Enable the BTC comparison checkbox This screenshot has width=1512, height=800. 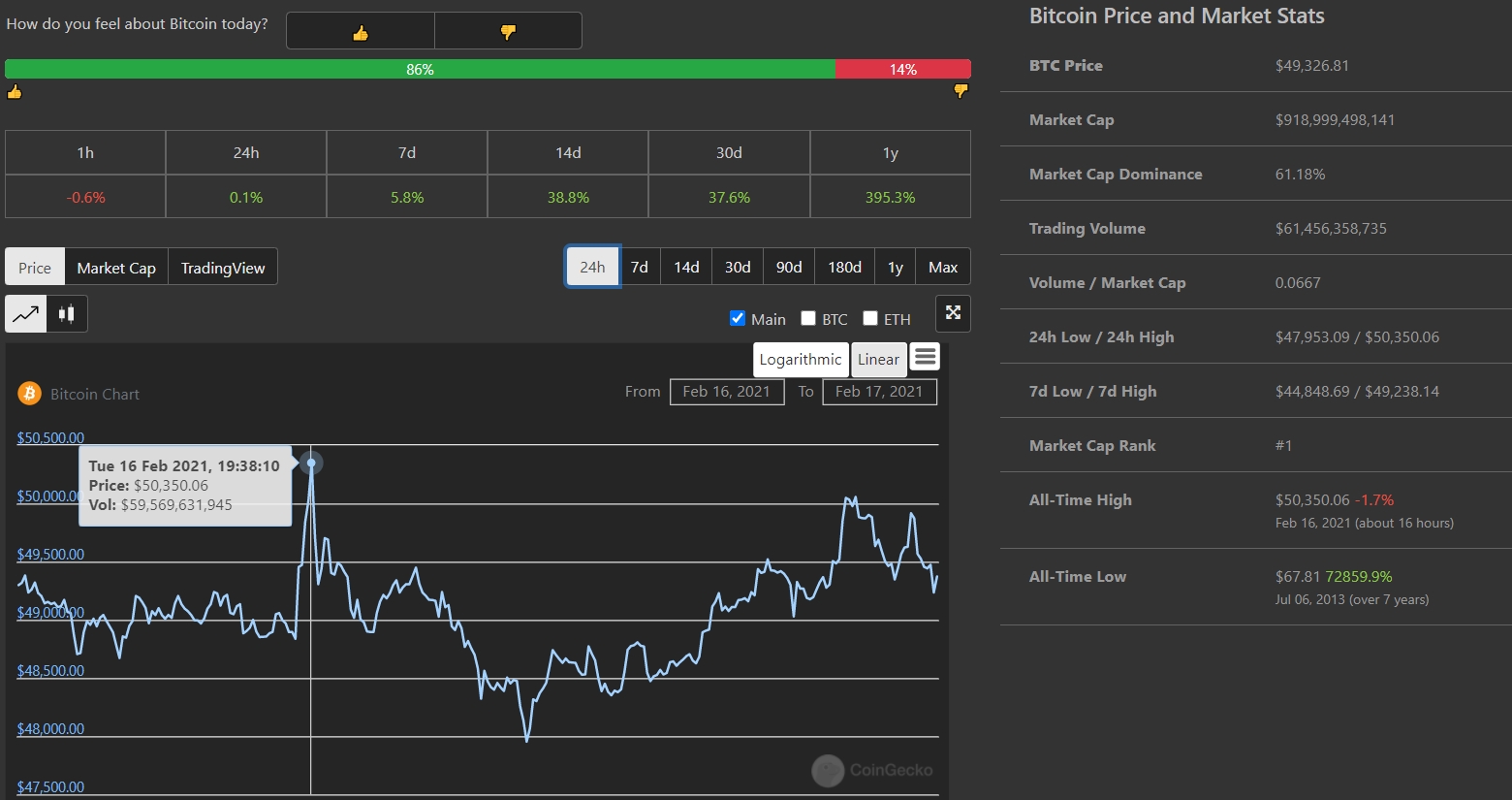(x=808, y=318)
